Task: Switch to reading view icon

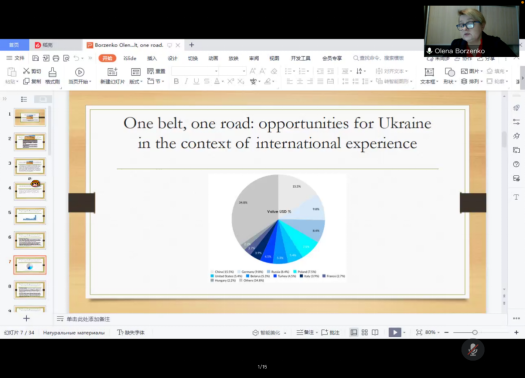Action: point(375,332)
